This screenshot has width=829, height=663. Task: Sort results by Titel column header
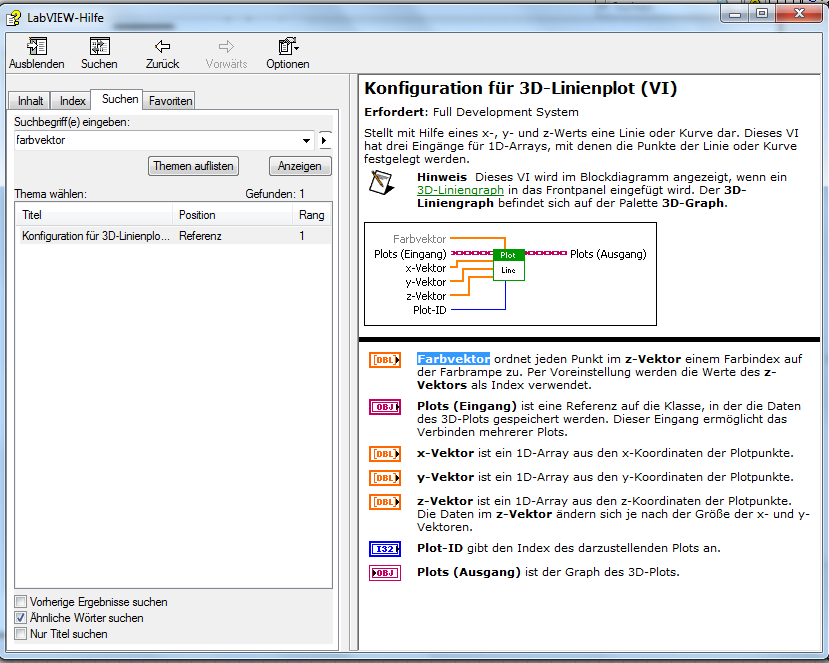94,215
